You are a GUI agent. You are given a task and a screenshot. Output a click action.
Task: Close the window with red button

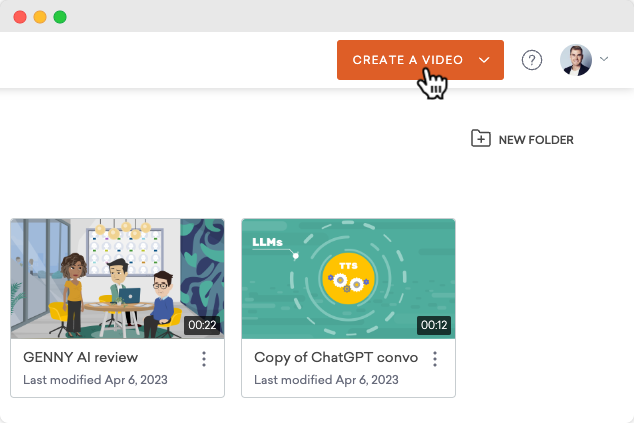[x=20, y=17]
